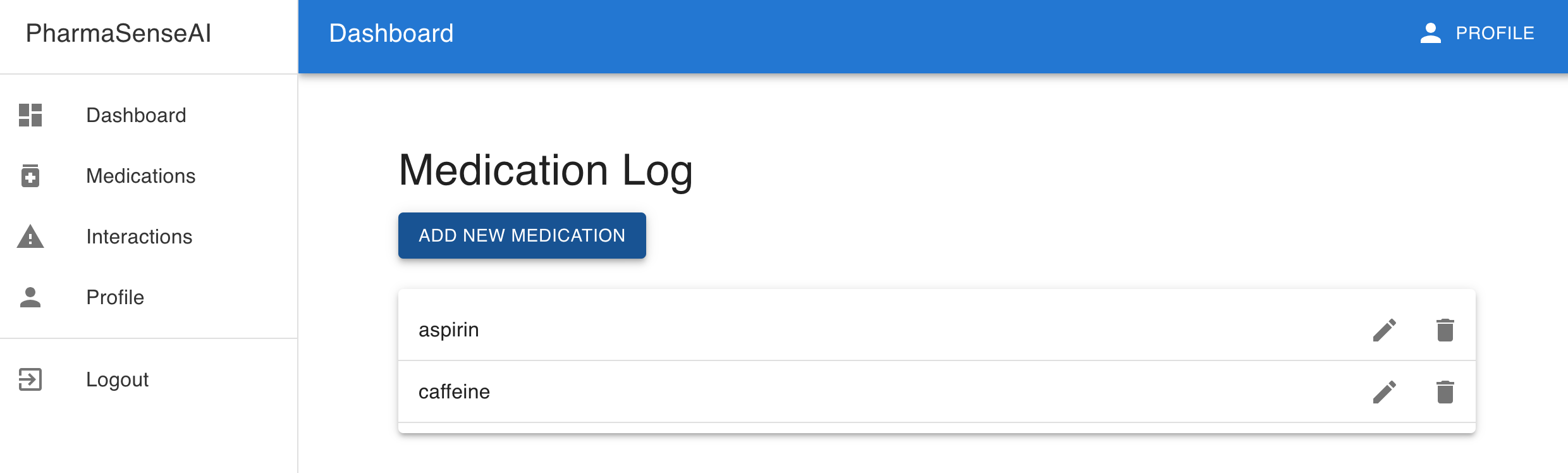Click the PharmaSenseAI app title

[118, 33]
